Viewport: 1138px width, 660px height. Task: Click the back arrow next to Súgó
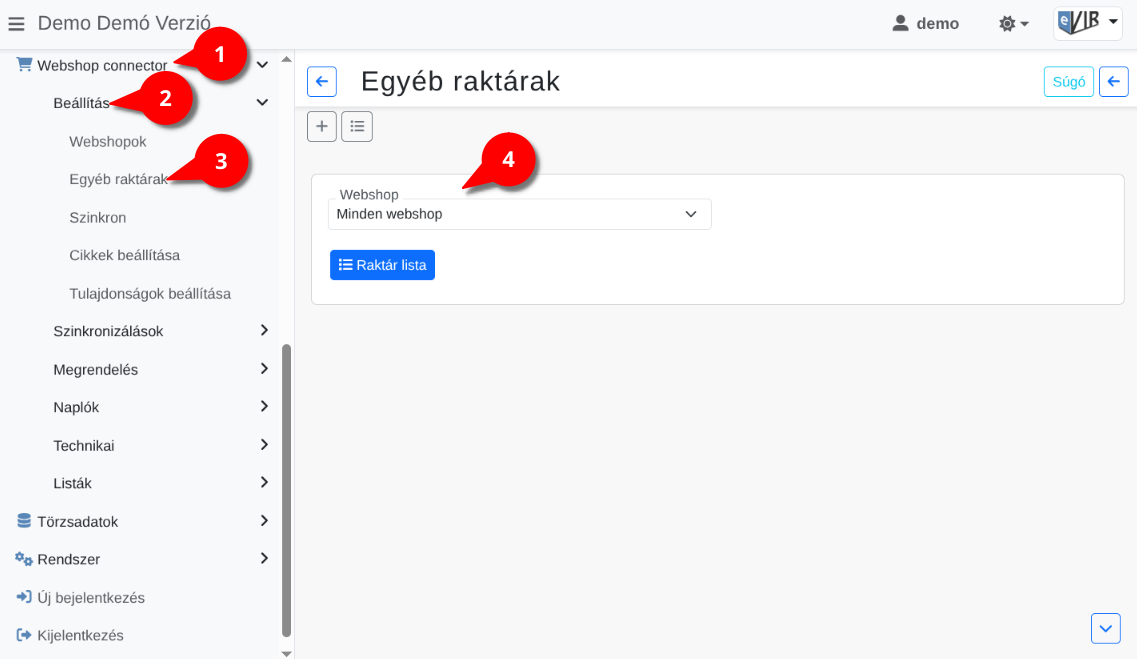pyautogui.click(x=1114, y=82)
